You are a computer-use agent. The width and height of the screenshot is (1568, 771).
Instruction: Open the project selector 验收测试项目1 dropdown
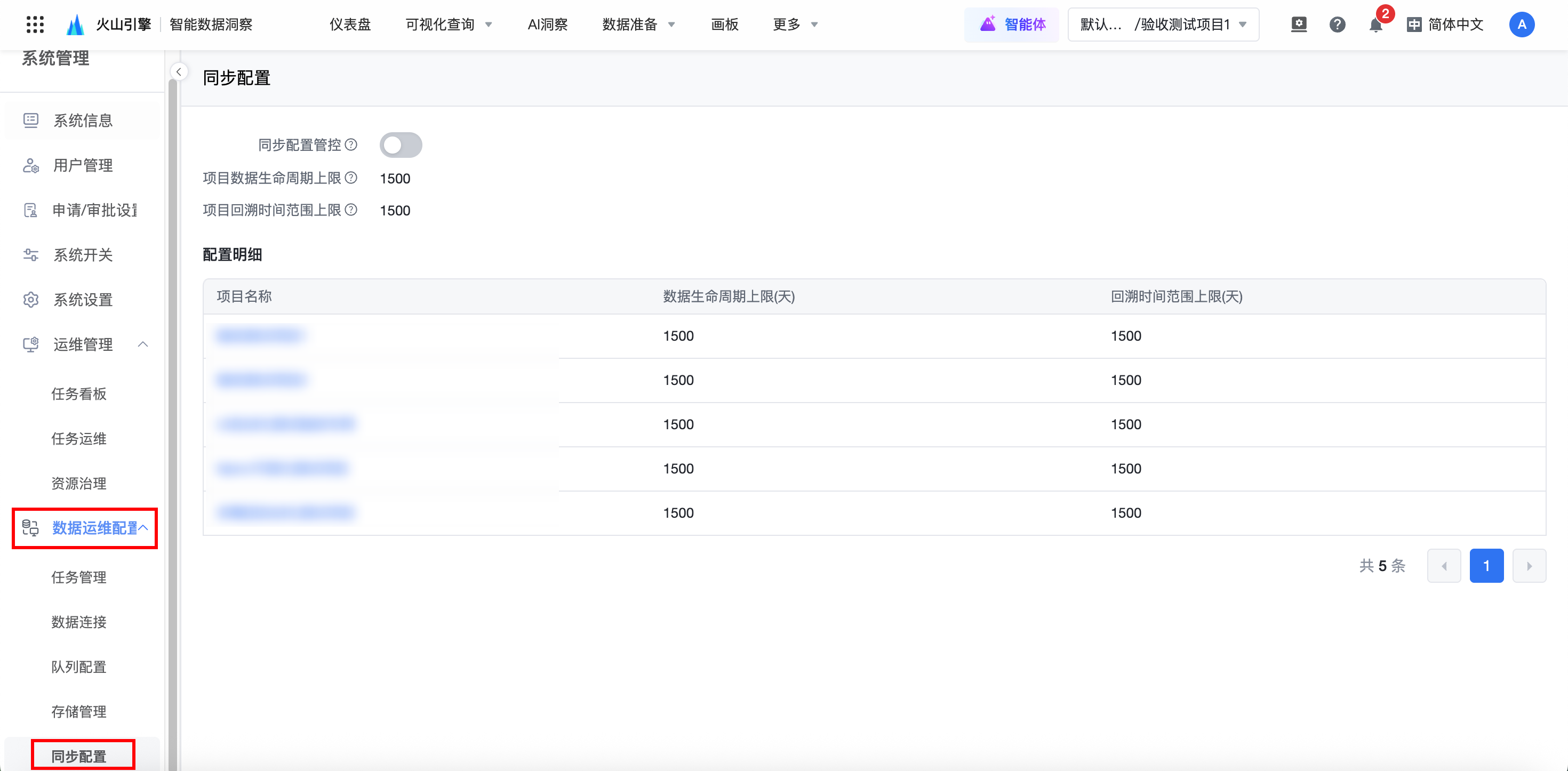click(1163, 25)
